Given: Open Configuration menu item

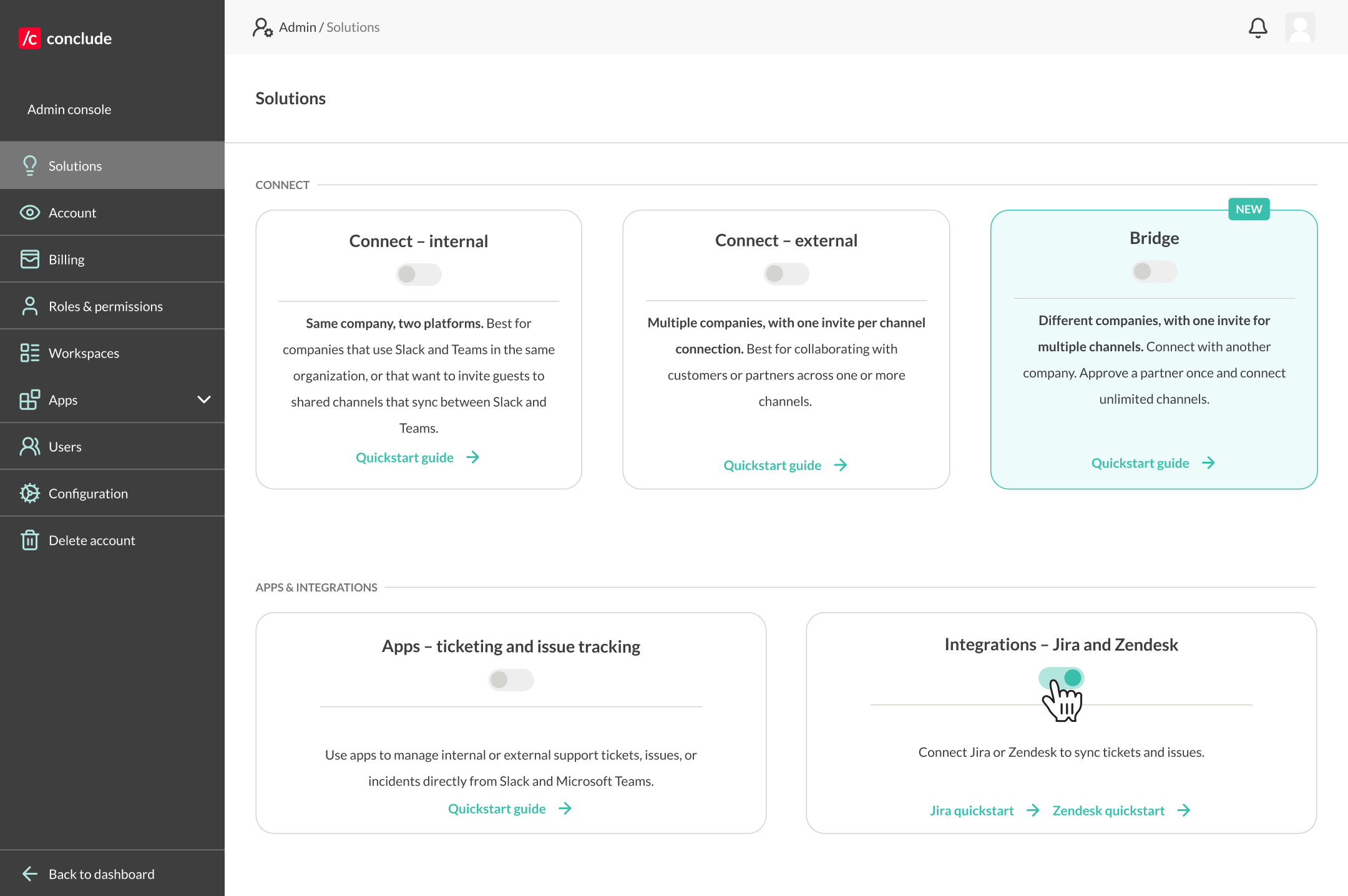Looking at the screenshot, I should (x=112, y=493).
